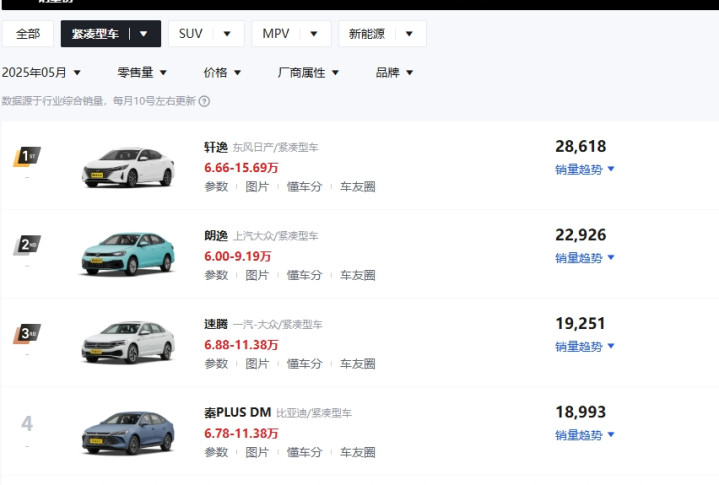Open the 速腾 car thumbnail
The width and height of the screenshot is (719, 485).
click(128, 342)
